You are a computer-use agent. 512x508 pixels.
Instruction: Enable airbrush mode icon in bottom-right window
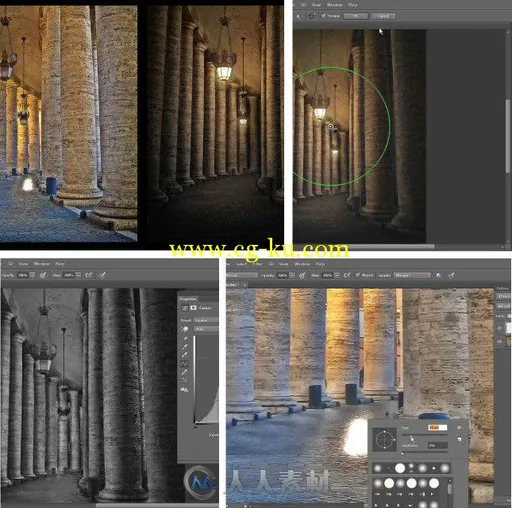click(x=347, y=275)
